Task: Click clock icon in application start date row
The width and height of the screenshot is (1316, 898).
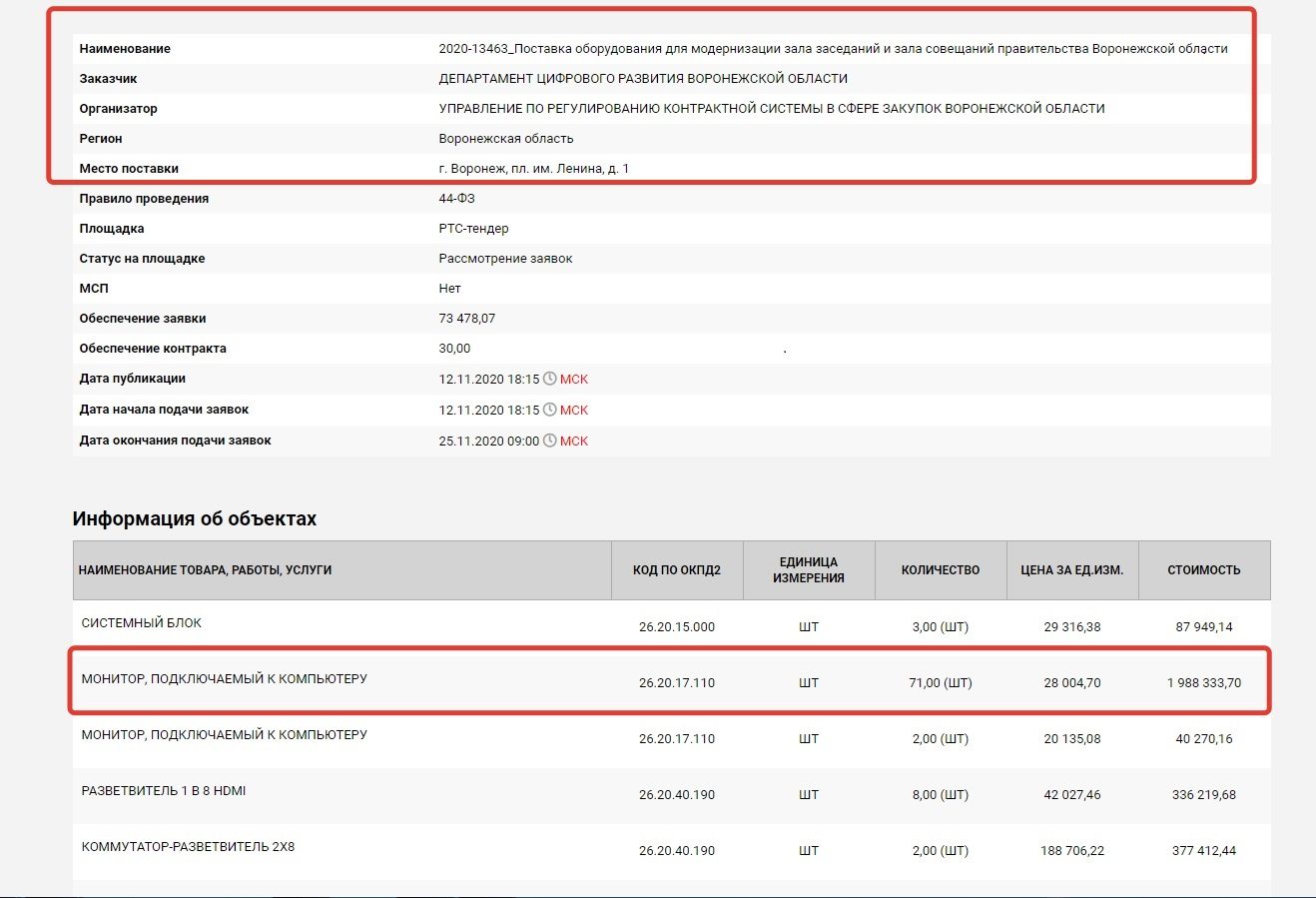Action: coord(549,411)
